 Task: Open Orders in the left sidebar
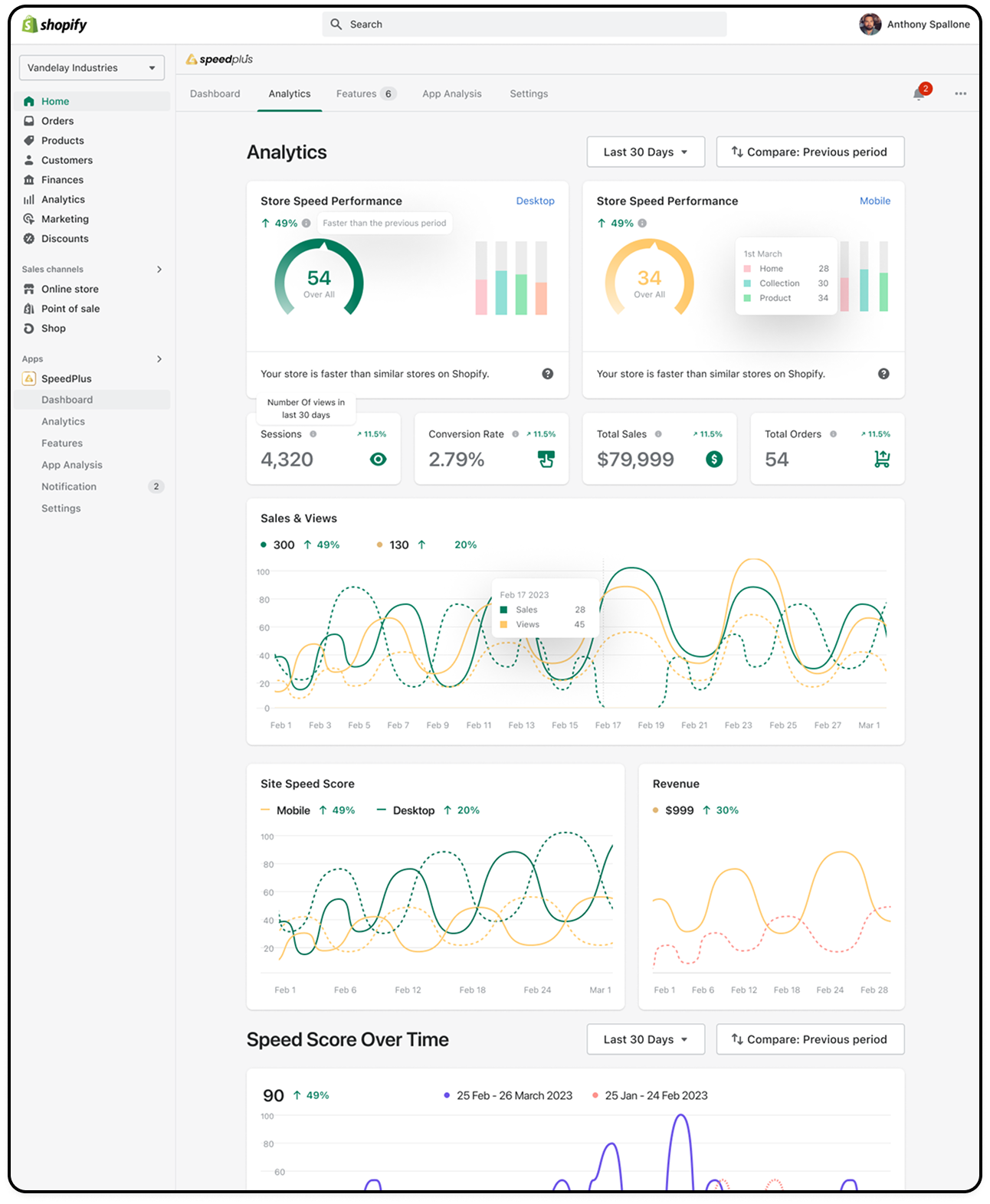click(57, 121)
